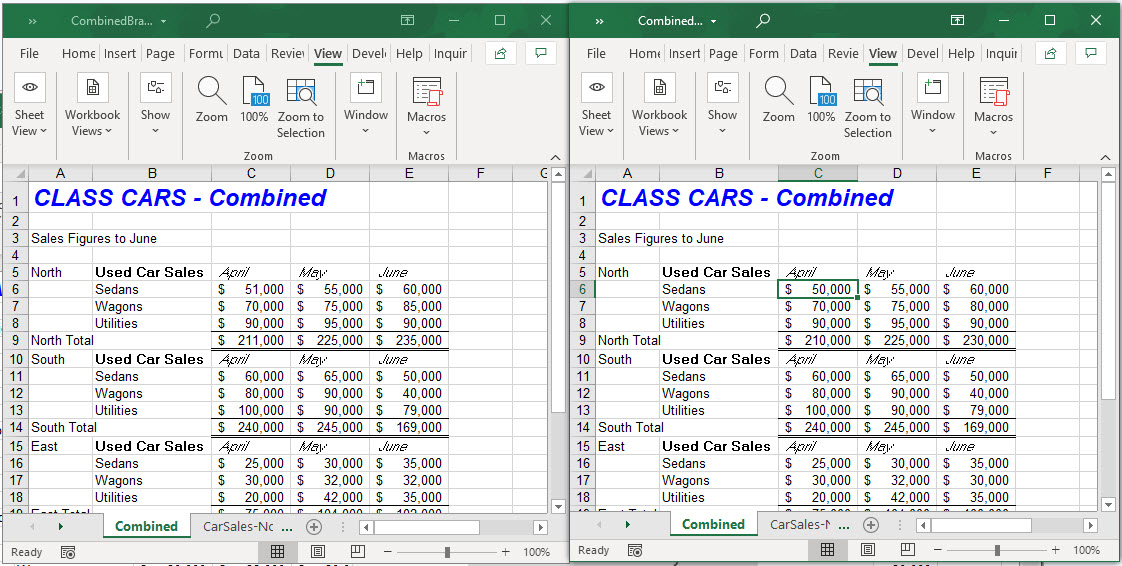Click Share icon in left window ribbon

[500, 54]
